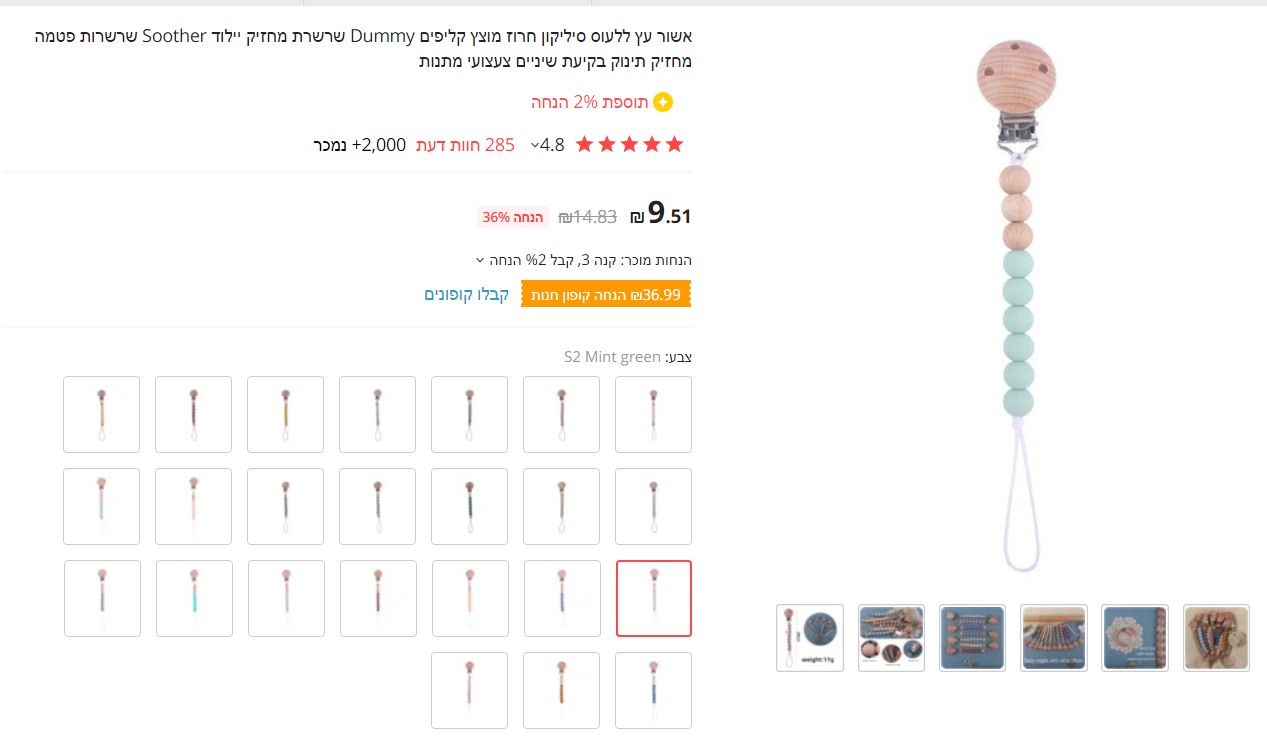The height and width of the screenshot is (752, 1267).
Task: Select the thumbnail showing weight:17g
Action: (x=810, y=638)
